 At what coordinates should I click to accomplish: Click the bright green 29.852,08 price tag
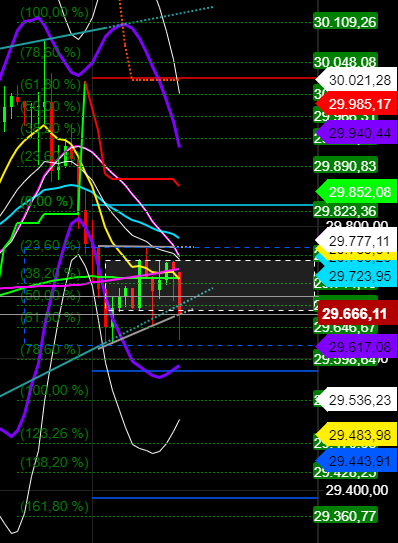[356, 192]
